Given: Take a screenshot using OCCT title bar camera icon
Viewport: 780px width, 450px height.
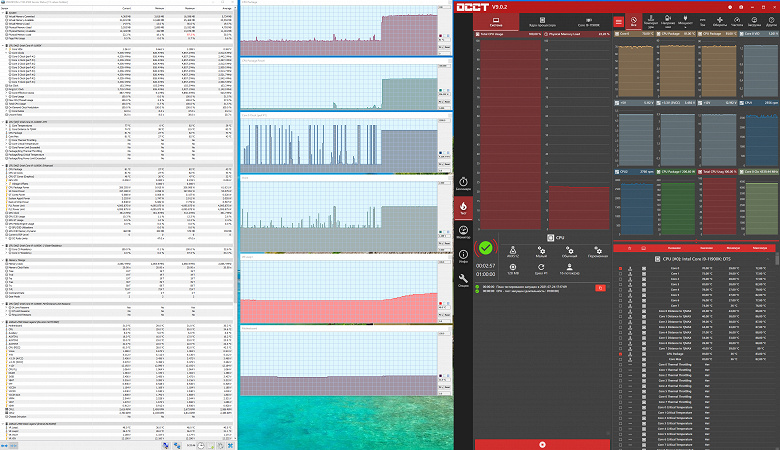Looking at the screenshot, I should click(x=741, y=7).
